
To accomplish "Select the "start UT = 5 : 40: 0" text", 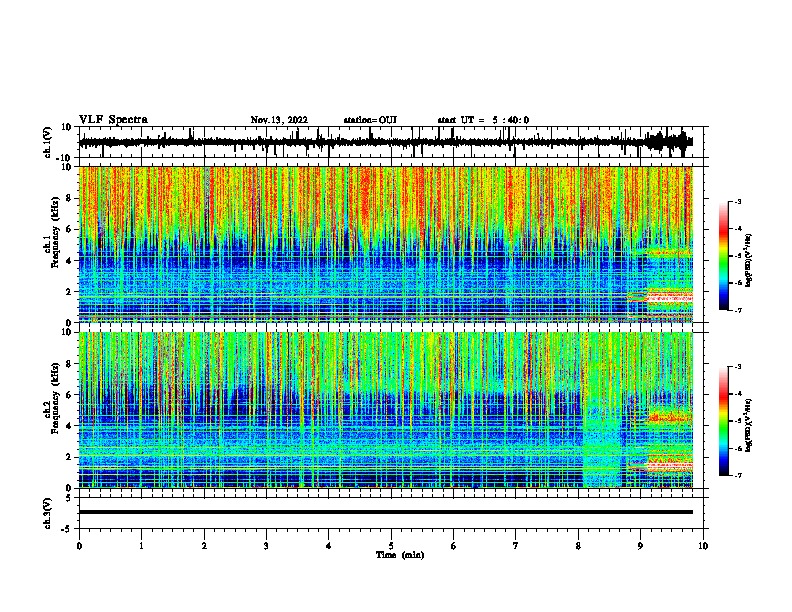I will (x=483, y=120).
